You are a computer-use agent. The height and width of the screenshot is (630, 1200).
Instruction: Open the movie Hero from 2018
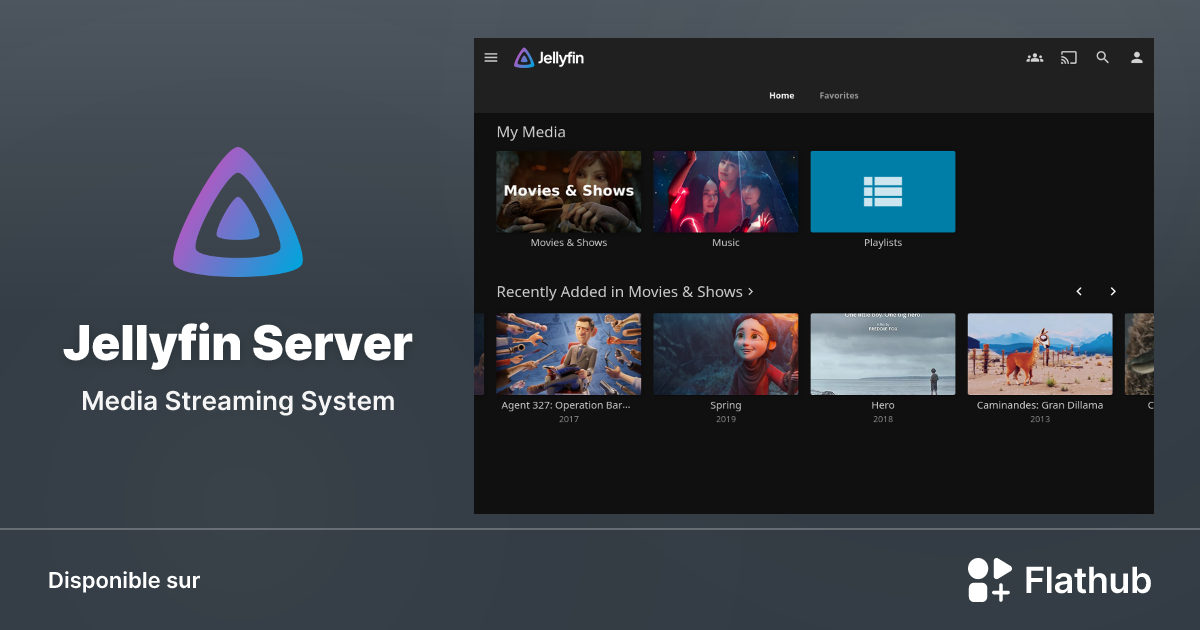point(883,353)
